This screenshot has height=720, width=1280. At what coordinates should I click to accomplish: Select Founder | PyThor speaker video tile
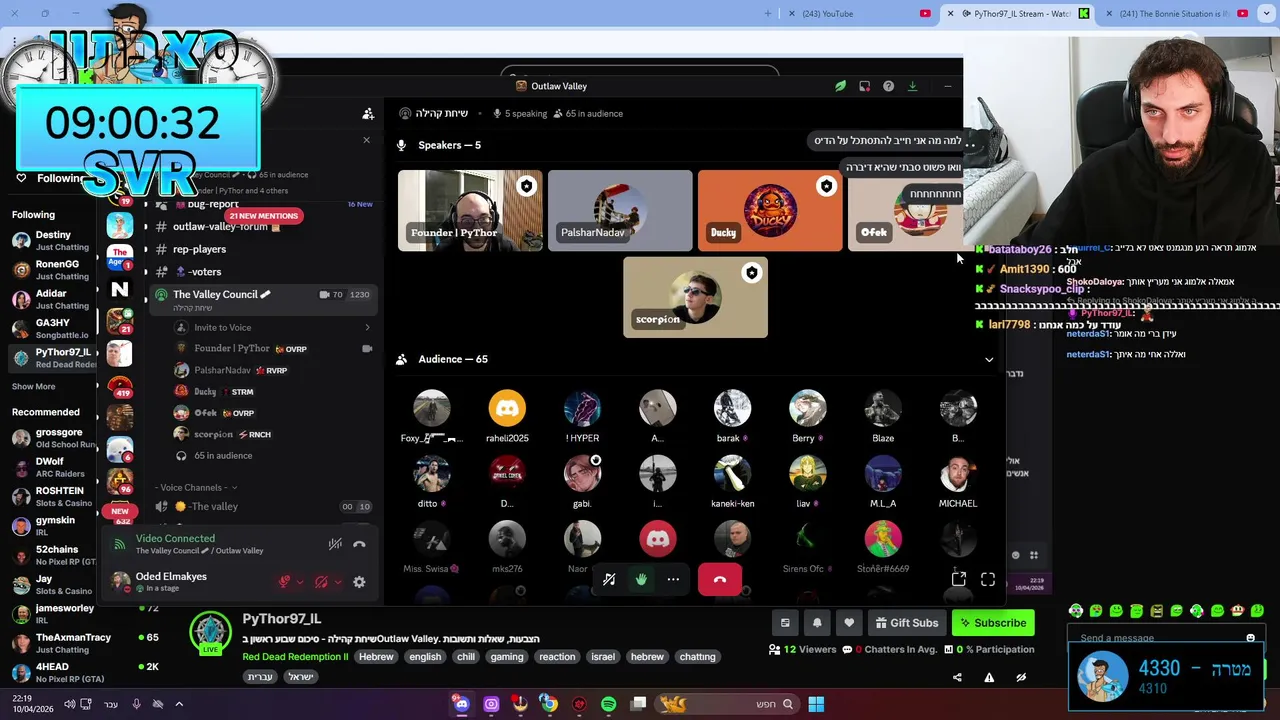[470, 210]
